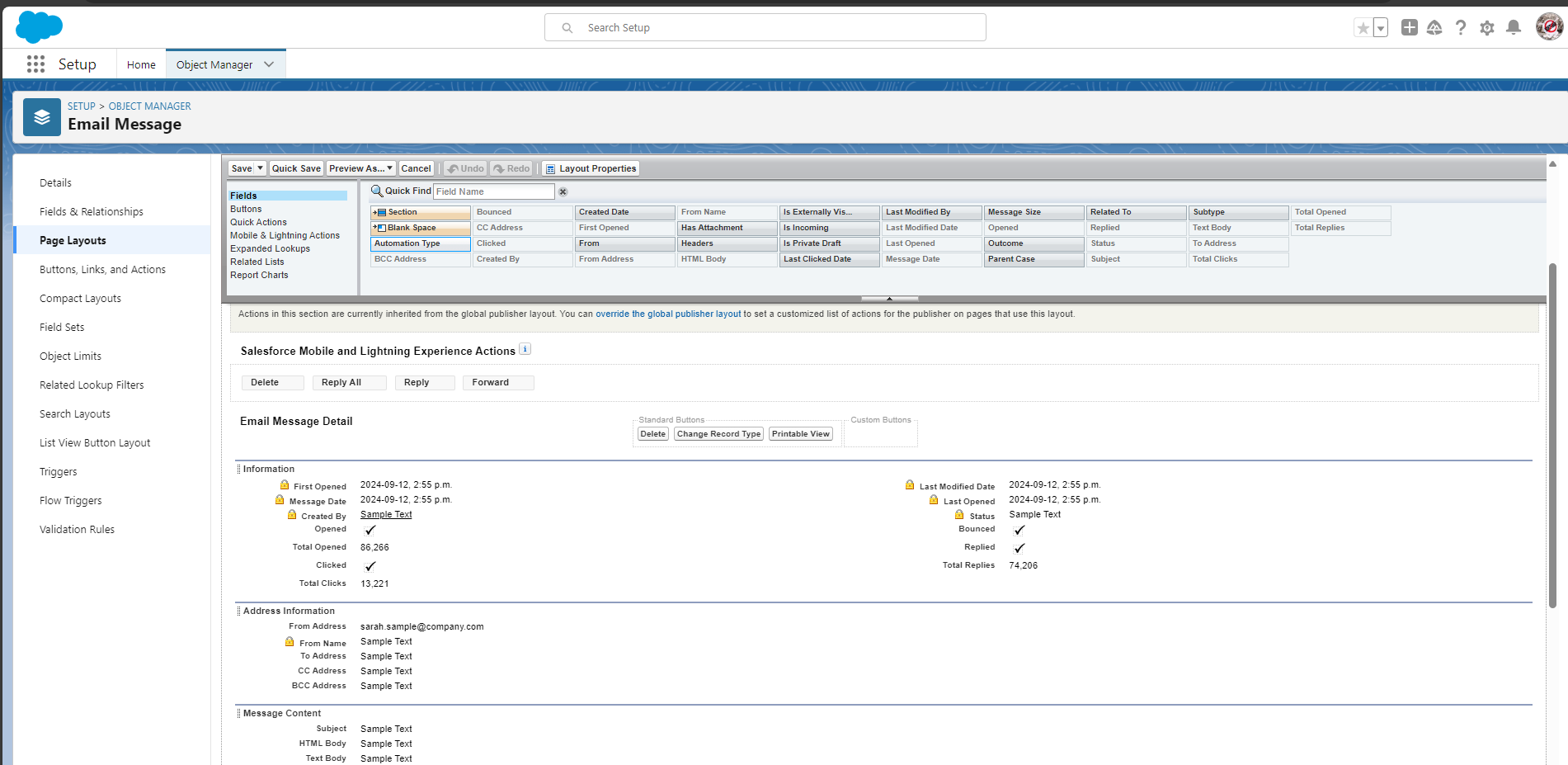
Task: Open the Help question mark icon
Action: pyautogui.click(x=1461, y=27)
